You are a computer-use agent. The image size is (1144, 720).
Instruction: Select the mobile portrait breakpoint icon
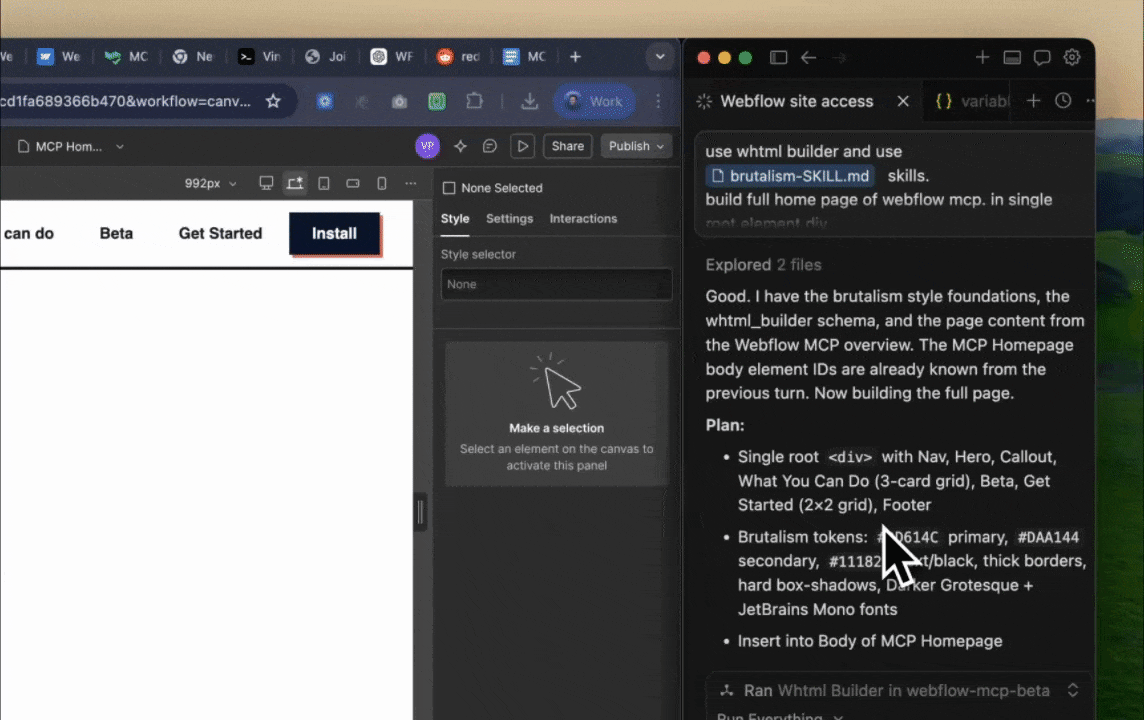(381, 183)
